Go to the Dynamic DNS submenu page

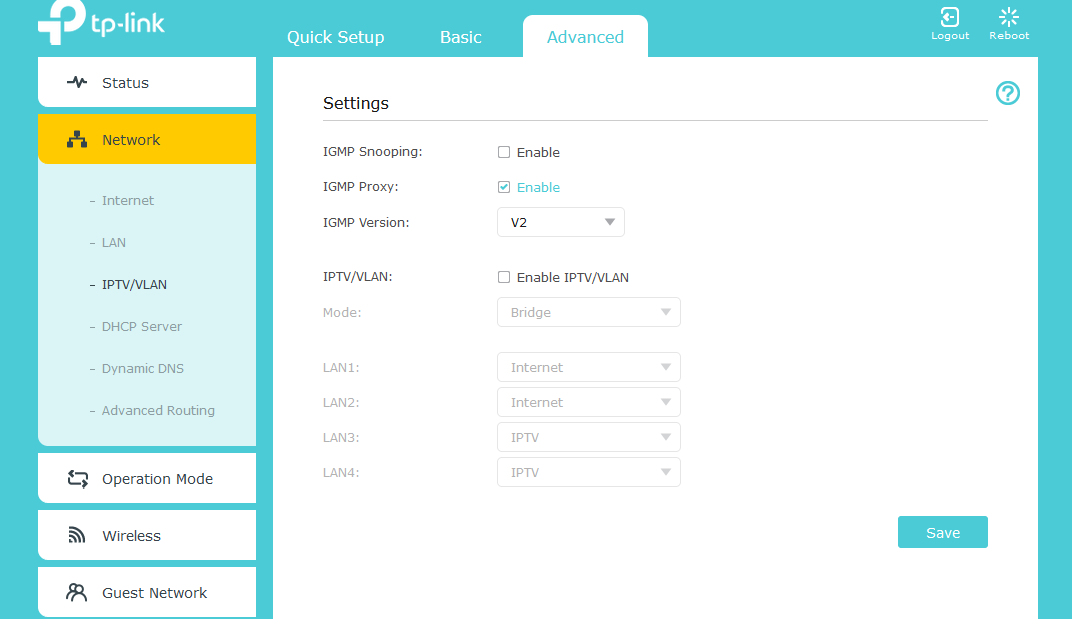point(143,369)
